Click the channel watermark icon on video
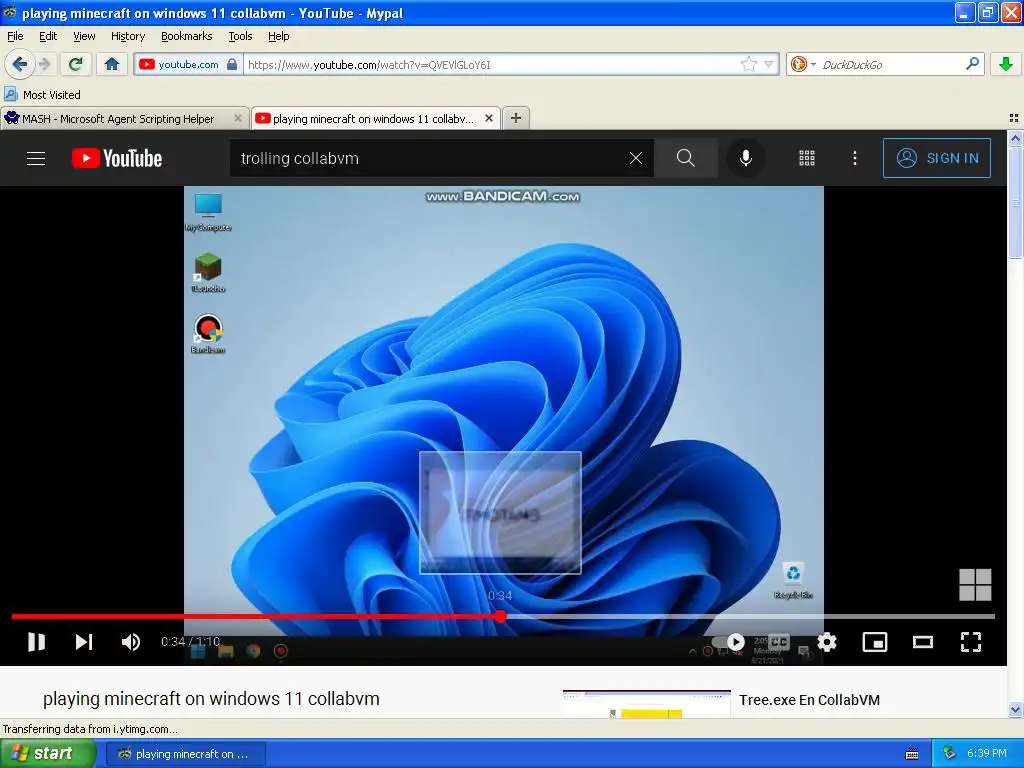Viewport: 1024px width, 768px height. pyautogui.click(x=975, y=584)
